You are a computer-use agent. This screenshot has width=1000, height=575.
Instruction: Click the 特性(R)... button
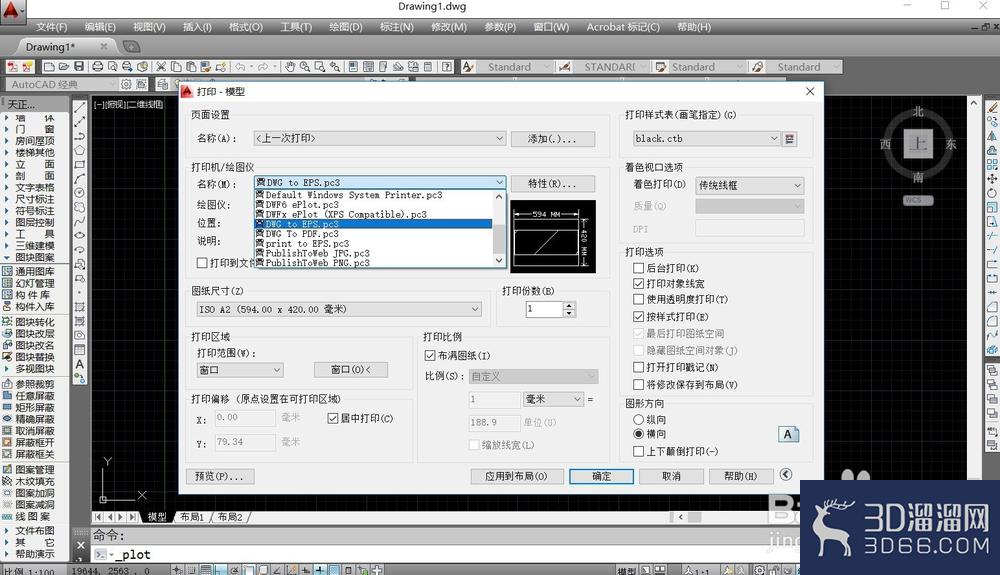click(552, 184)
